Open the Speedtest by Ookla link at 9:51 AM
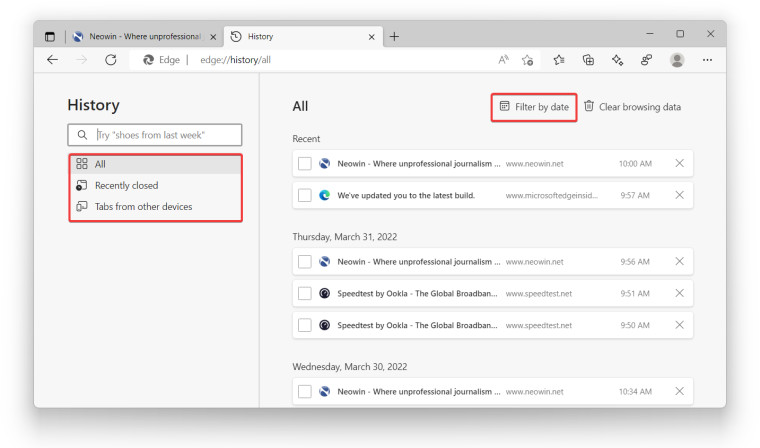This screenshot has height=448, width=760. coord(417,293)
